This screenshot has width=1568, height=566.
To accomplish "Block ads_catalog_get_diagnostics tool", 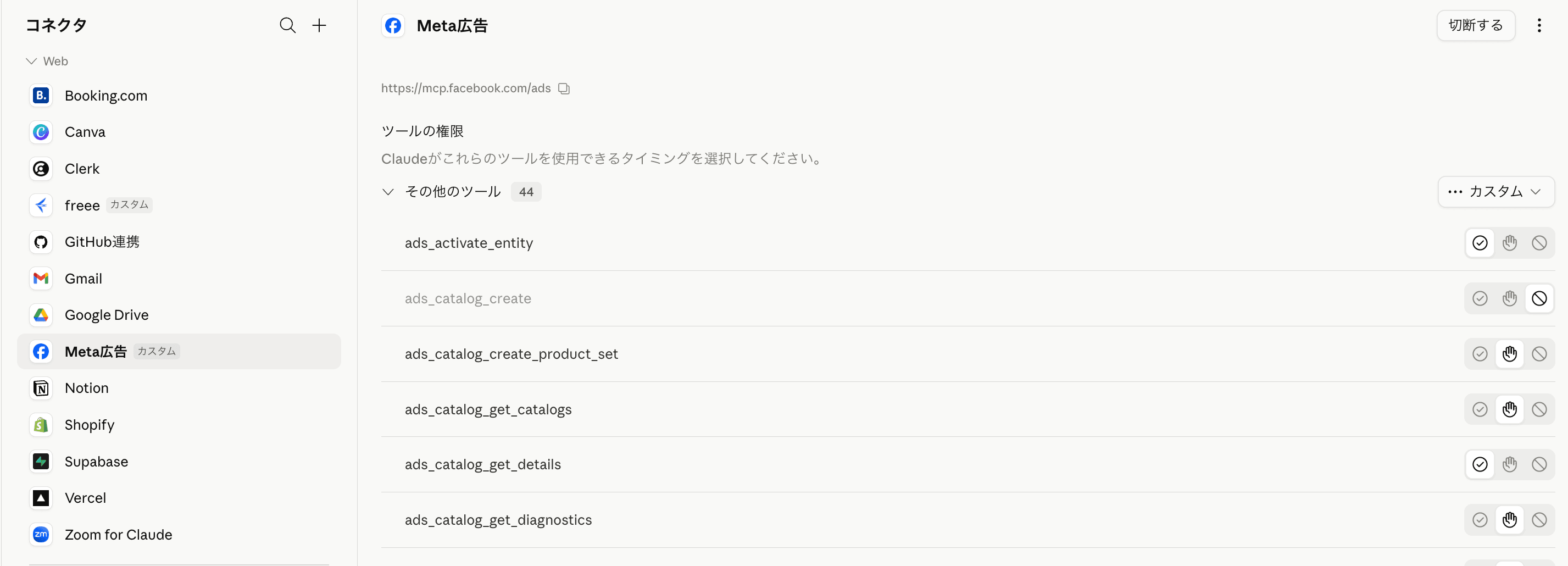I will pos(1539,520).
